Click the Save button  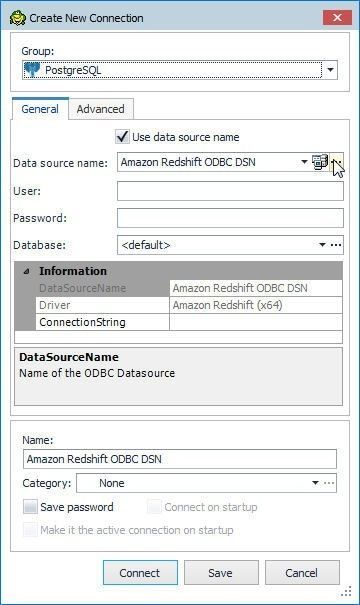click(x=221, y=573)
